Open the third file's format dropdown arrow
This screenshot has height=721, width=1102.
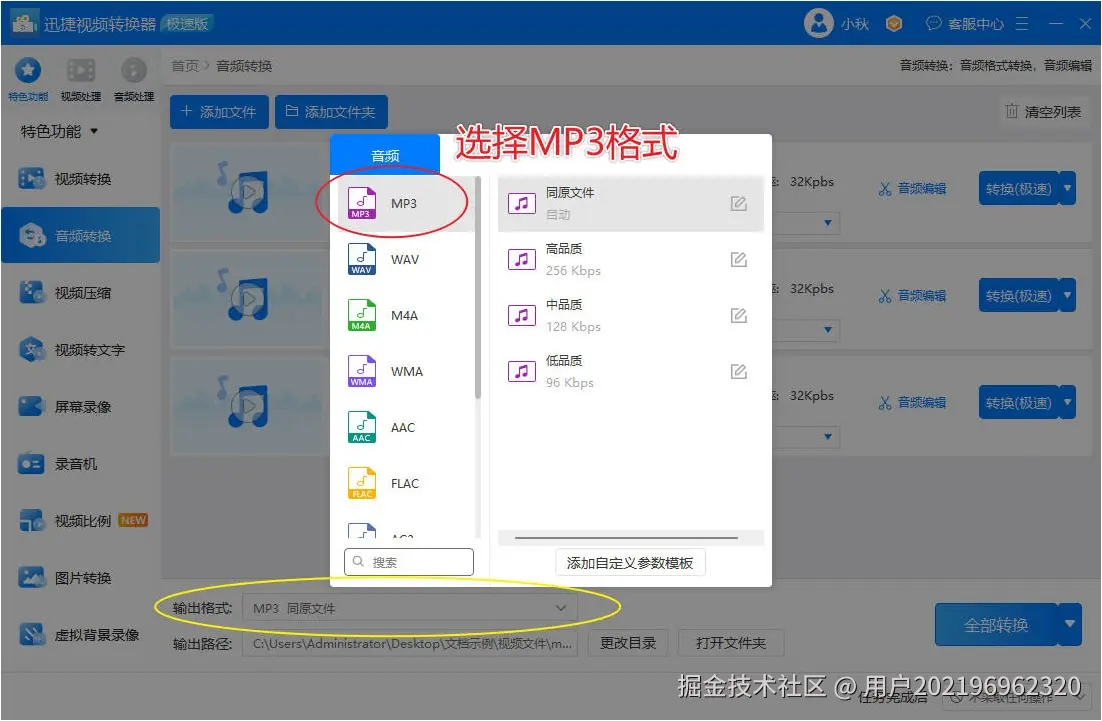coord(827,436)
